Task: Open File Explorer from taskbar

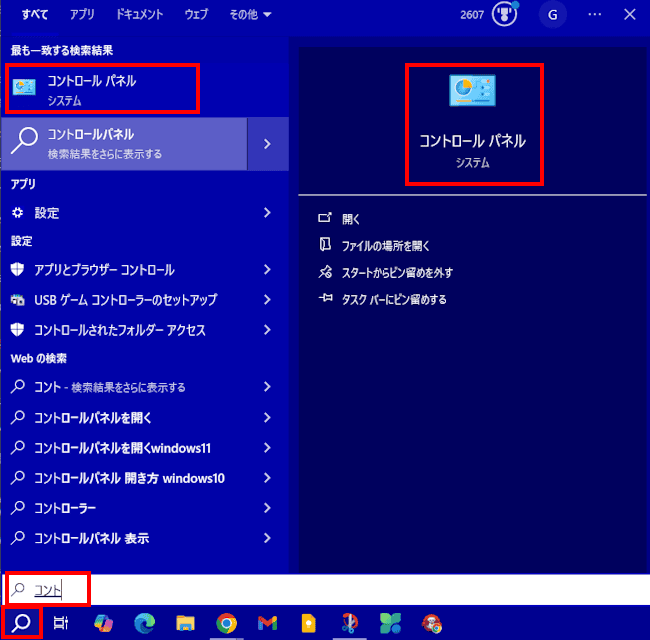Action: click(x=185, y=623)
